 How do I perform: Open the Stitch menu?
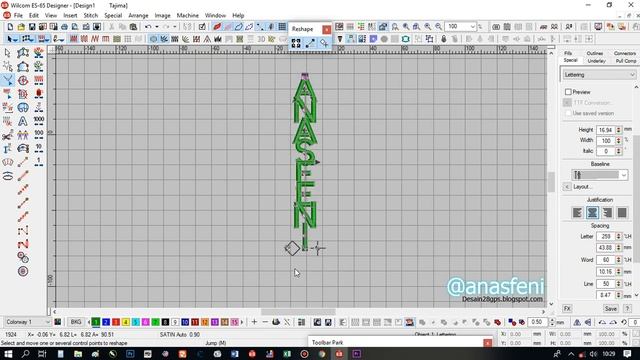[x=91, y=16]
